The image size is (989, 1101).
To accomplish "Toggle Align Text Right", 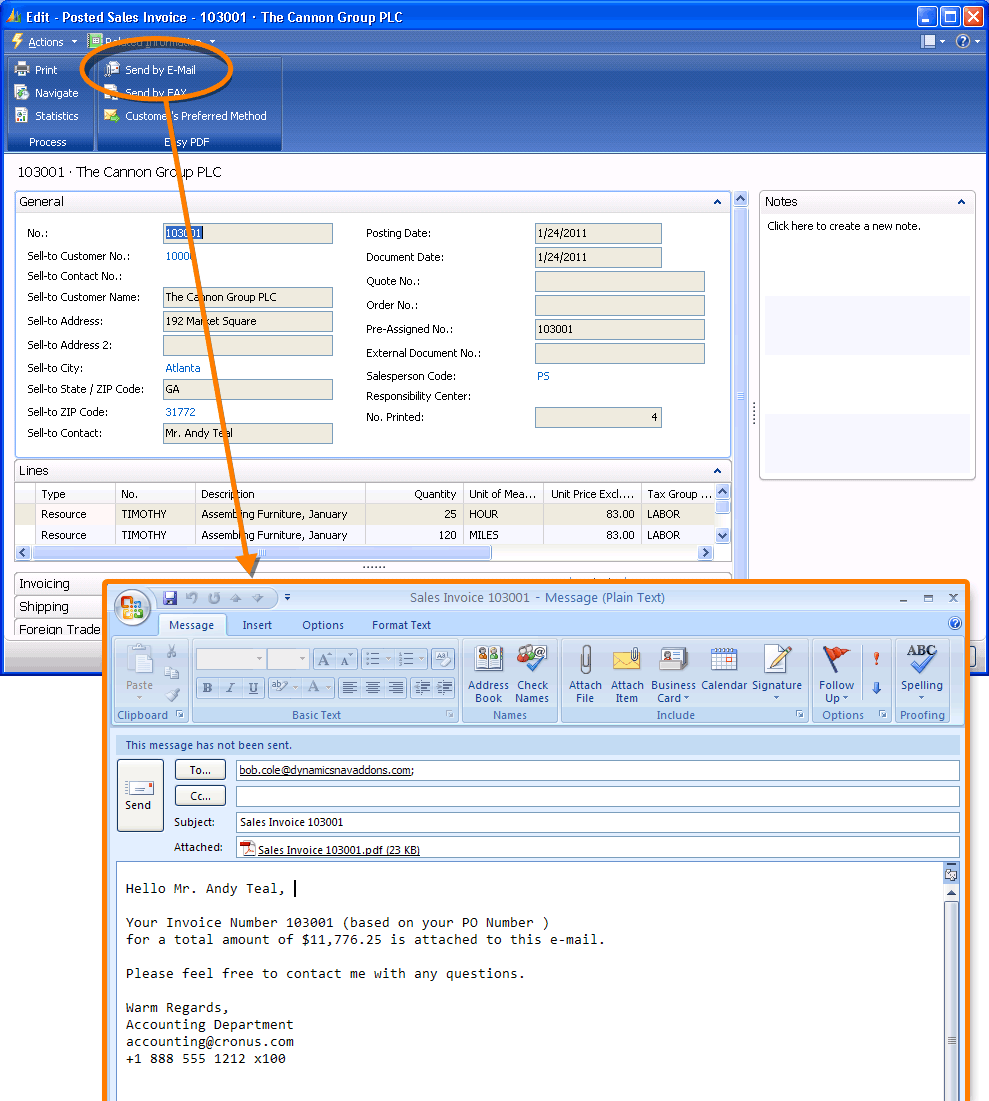I will (x=396, y=687).
